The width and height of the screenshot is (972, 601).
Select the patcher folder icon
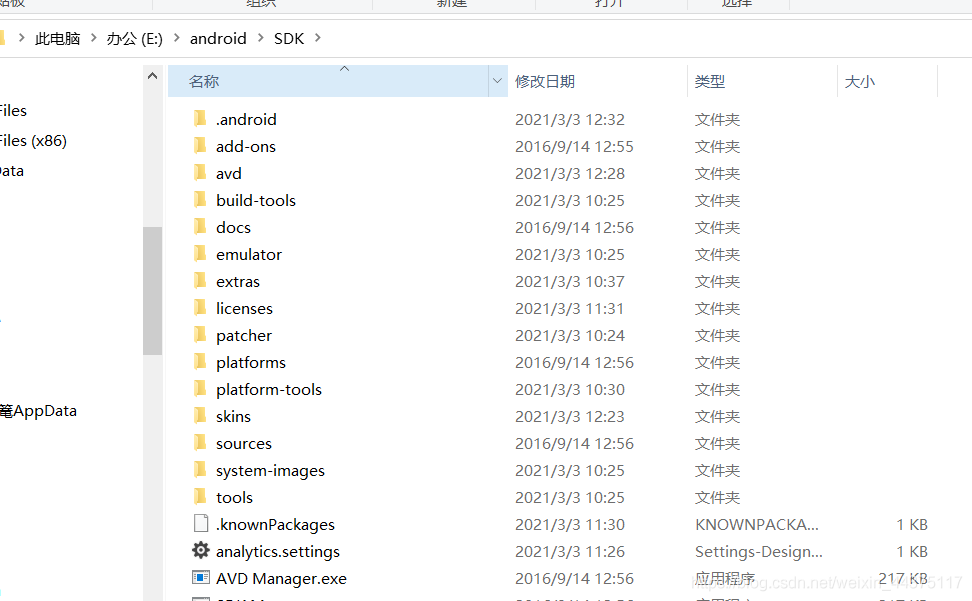(x=200, y=335)
